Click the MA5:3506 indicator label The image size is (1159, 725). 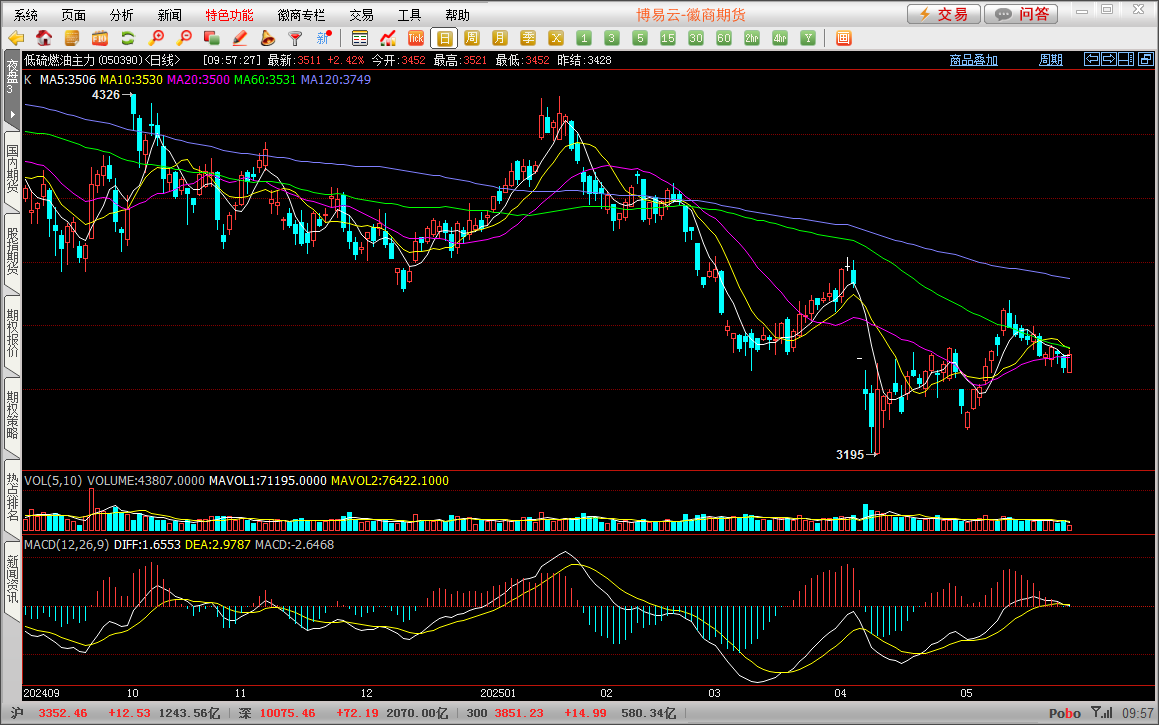(x=68, y=80)
